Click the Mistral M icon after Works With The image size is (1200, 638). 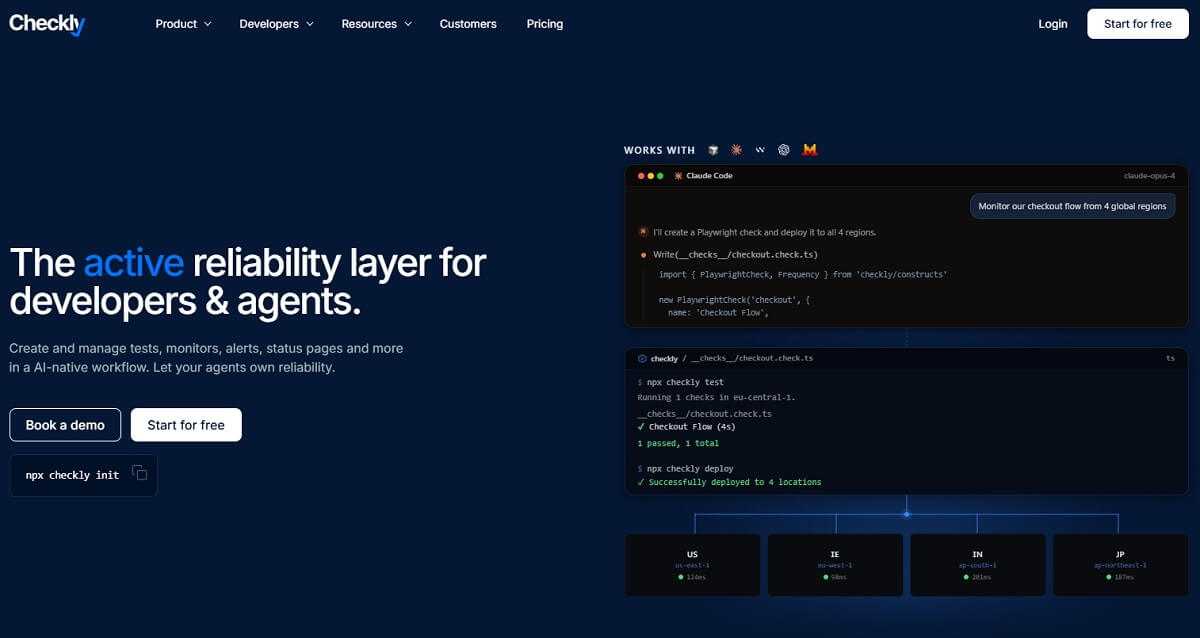click(810, 150)
